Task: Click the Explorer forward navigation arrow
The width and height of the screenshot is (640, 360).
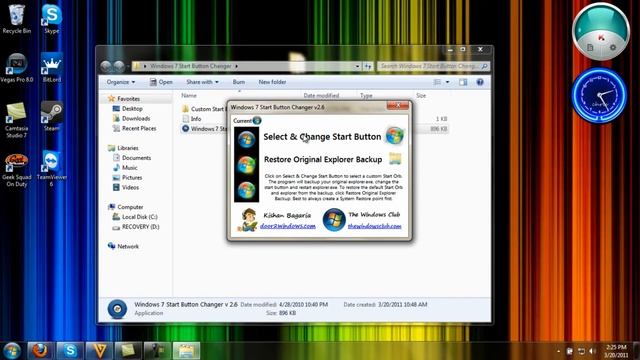Action: pyautogui.click(x=119, y=66)
